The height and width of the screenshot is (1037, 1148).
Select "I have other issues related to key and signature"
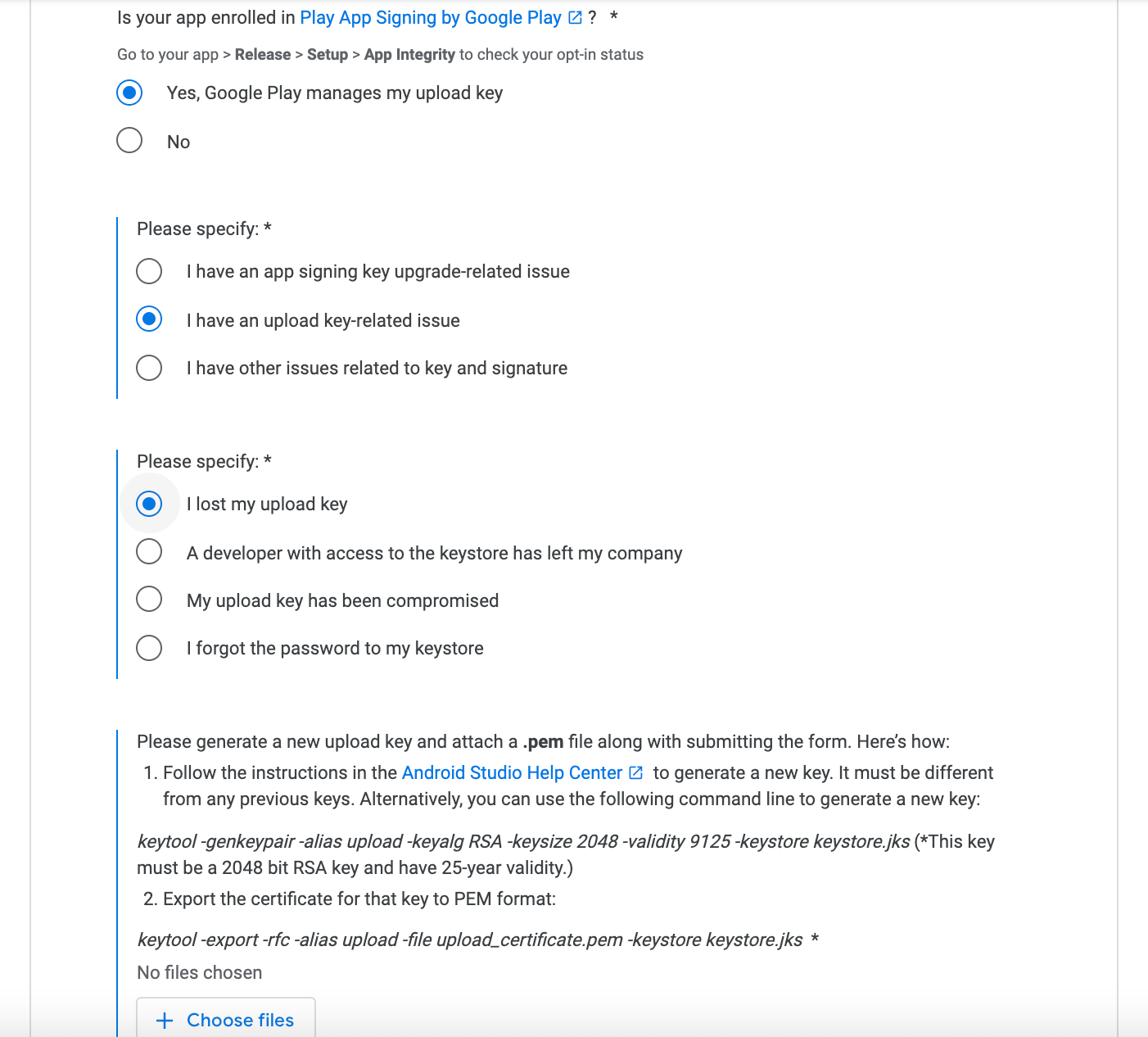pos(149,368)
